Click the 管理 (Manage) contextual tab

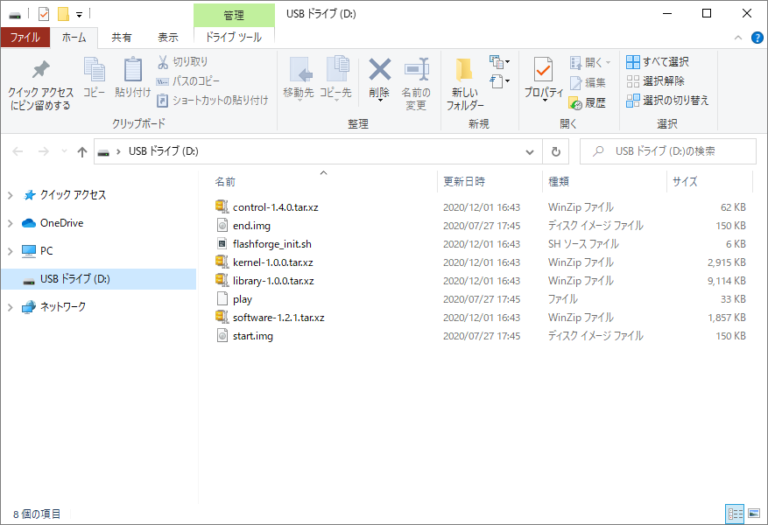pos(234,15)
